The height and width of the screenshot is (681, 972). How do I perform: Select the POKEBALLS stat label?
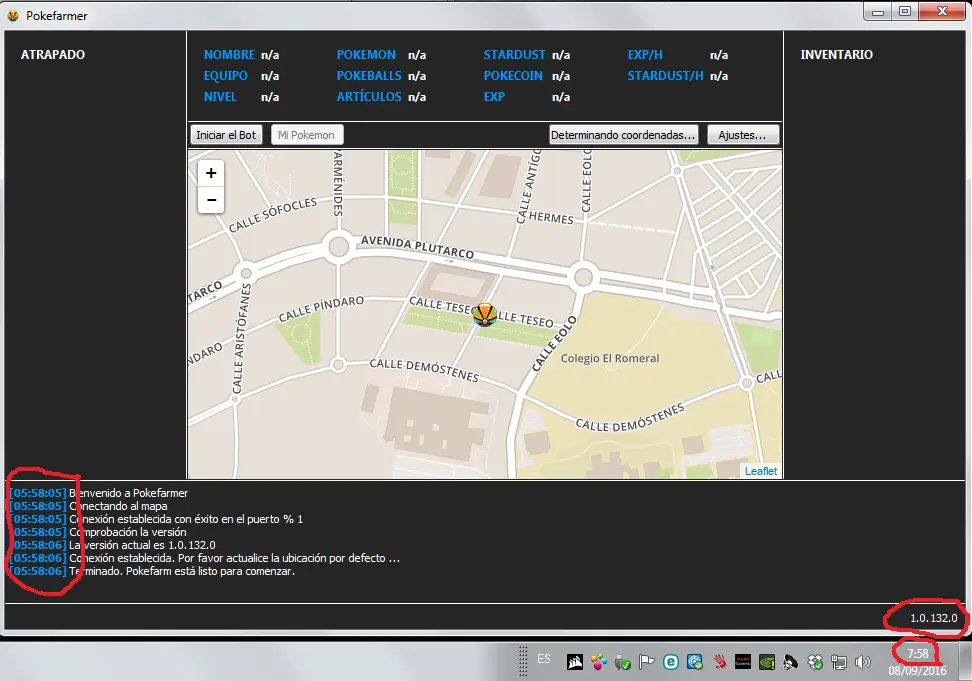tap(369, 76)
